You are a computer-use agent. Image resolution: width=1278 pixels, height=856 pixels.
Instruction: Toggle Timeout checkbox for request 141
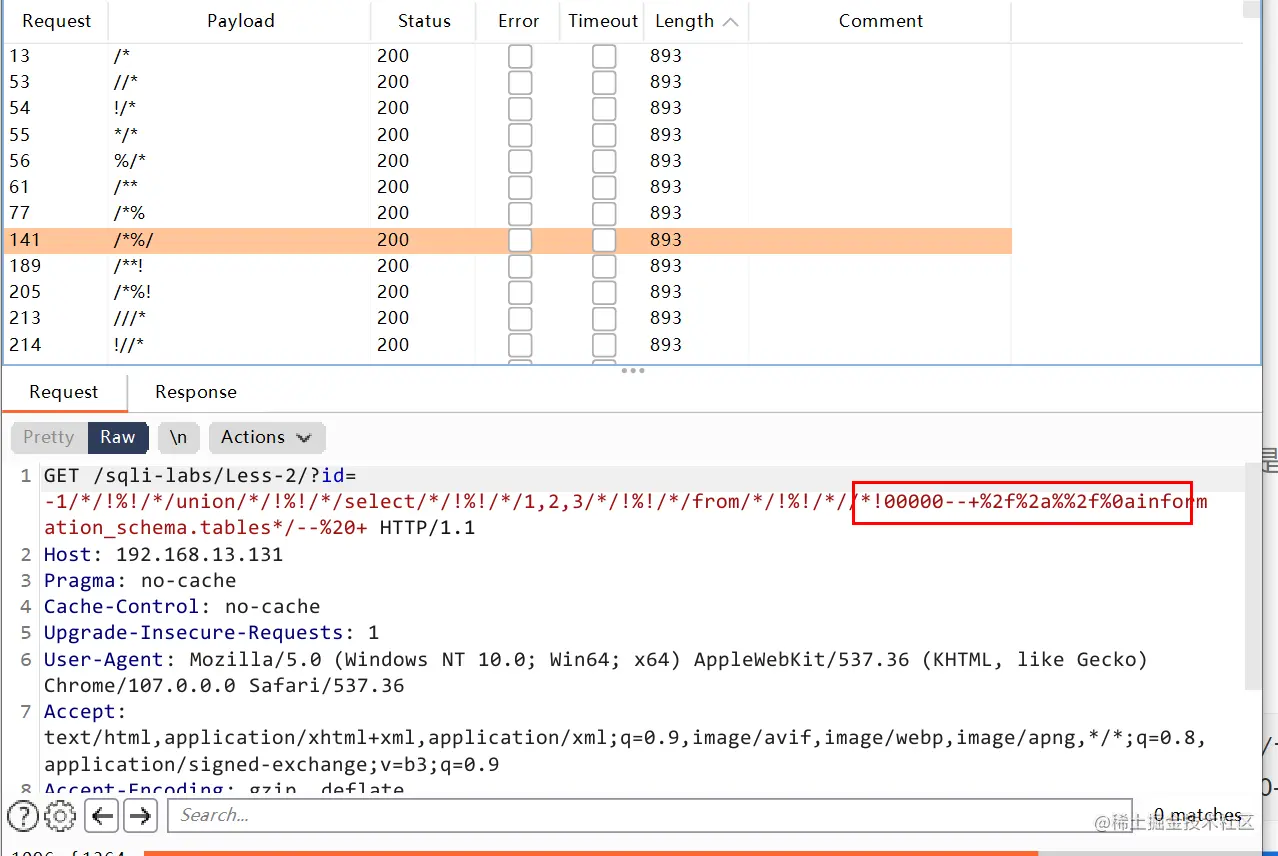[x=604, y=240]
